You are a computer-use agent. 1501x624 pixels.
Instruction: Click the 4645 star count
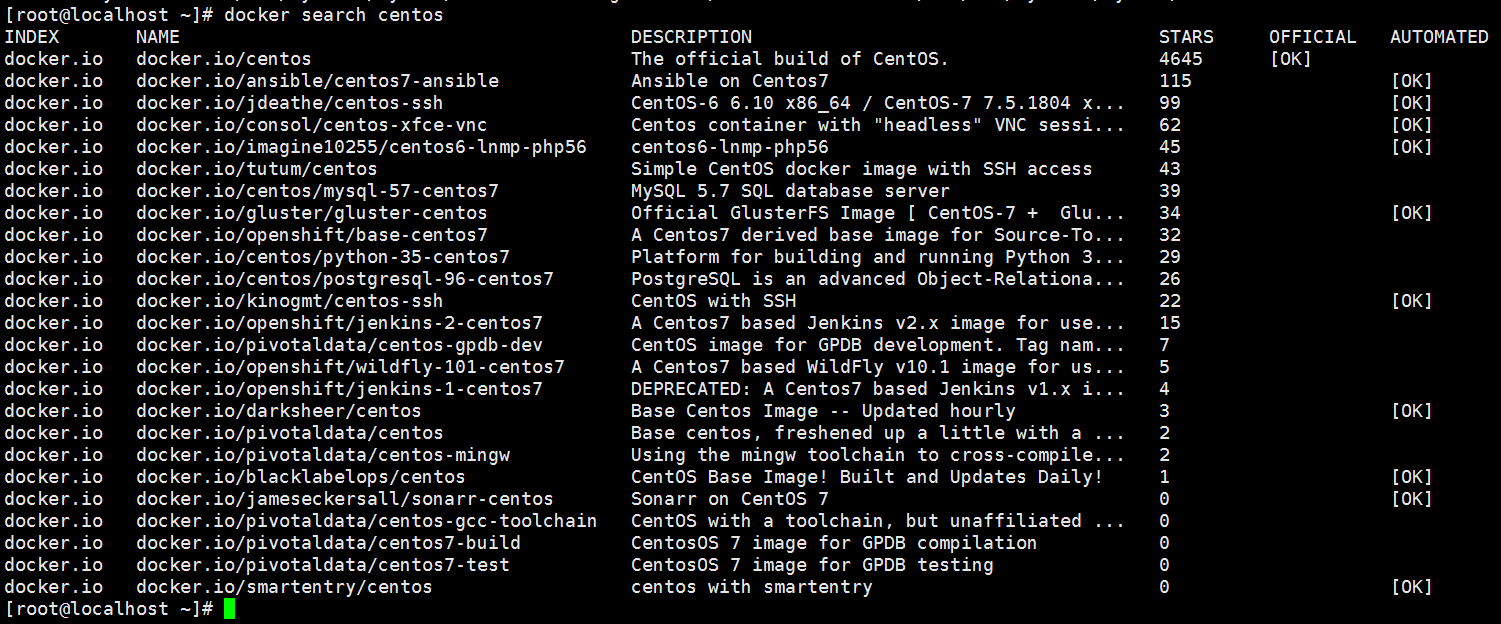coord(1181,59)
